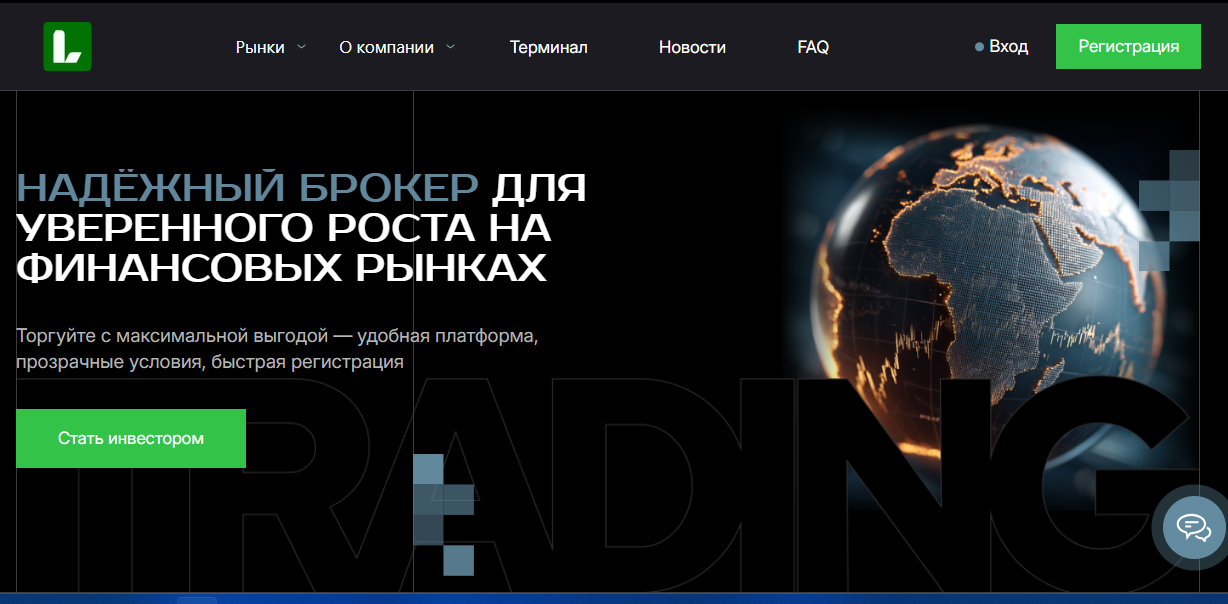The height and width of the screenshot is (604, 1228).
Task: Navigate to the FAQ page
Action: click(813, 47)
